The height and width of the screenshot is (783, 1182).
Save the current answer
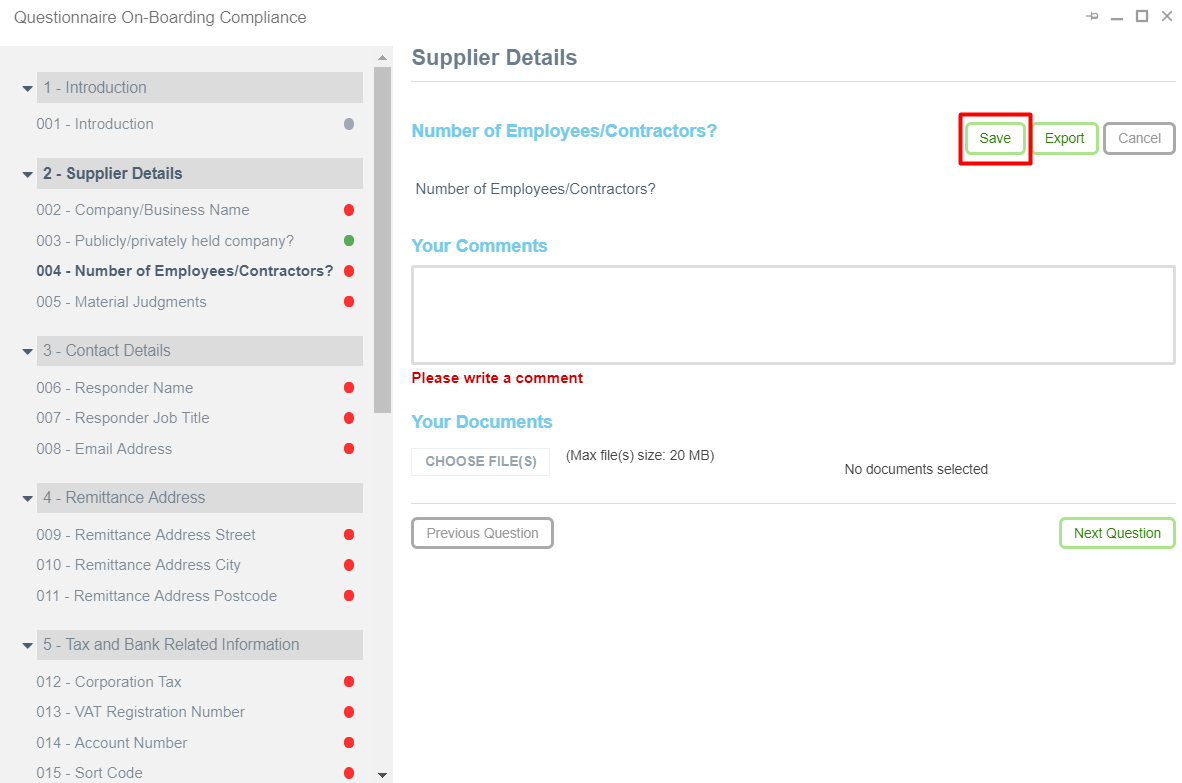pyautogui.click(x=995, y=138)
